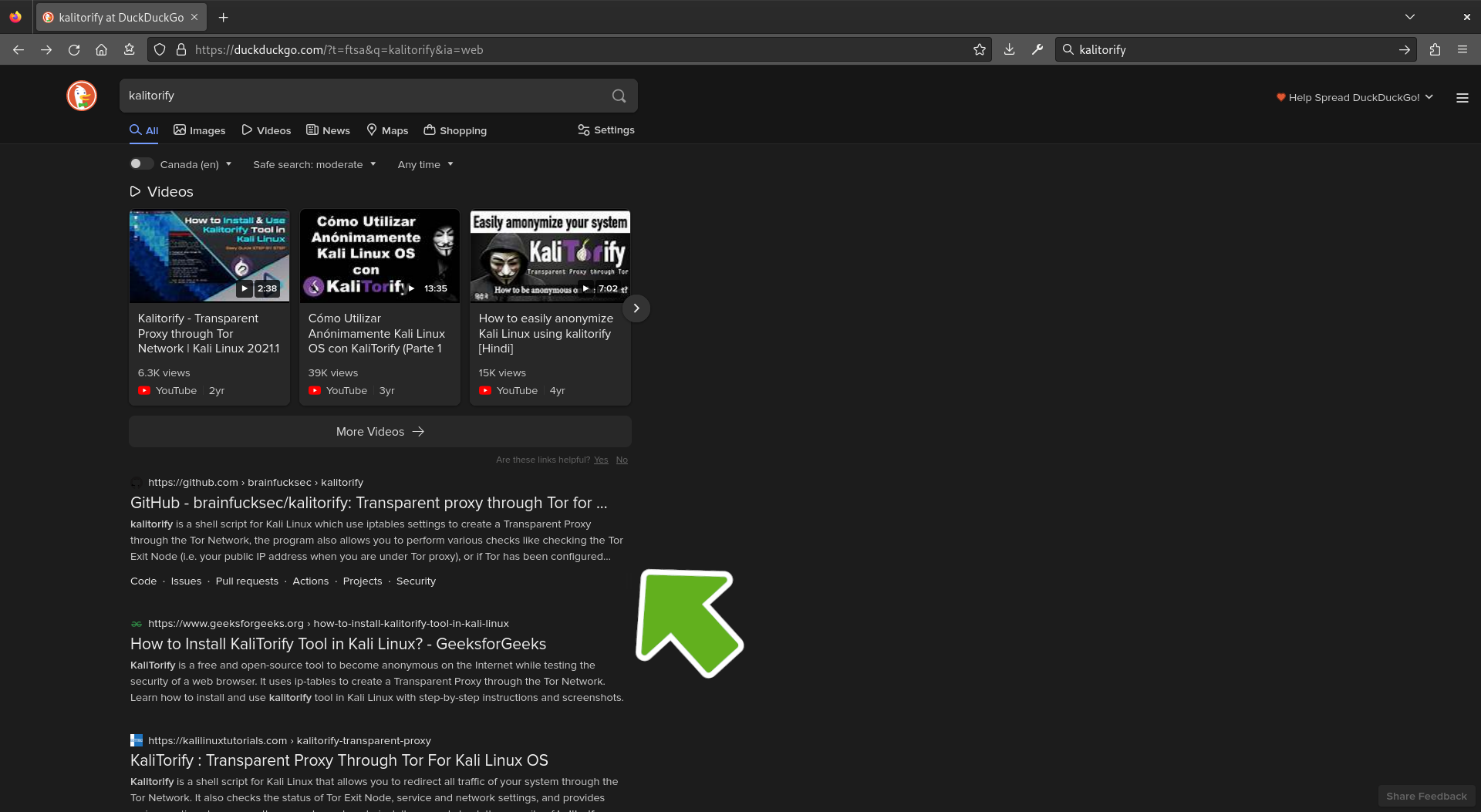Open the extensions puzzle icon
The image size is (1481, 812).
tap(1435, 49)
